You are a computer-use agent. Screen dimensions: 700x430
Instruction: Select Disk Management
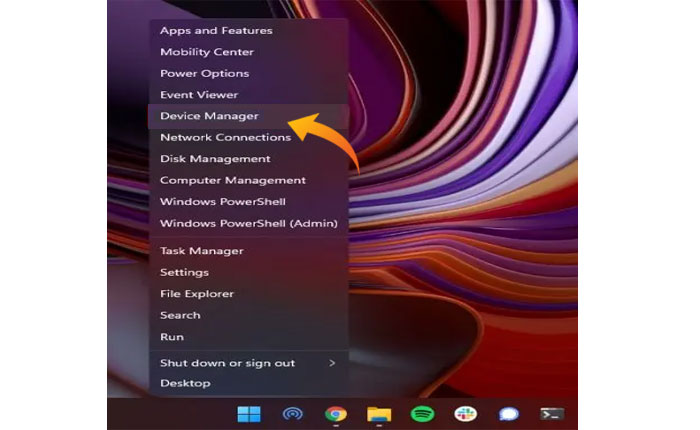(x=215, y=159)
